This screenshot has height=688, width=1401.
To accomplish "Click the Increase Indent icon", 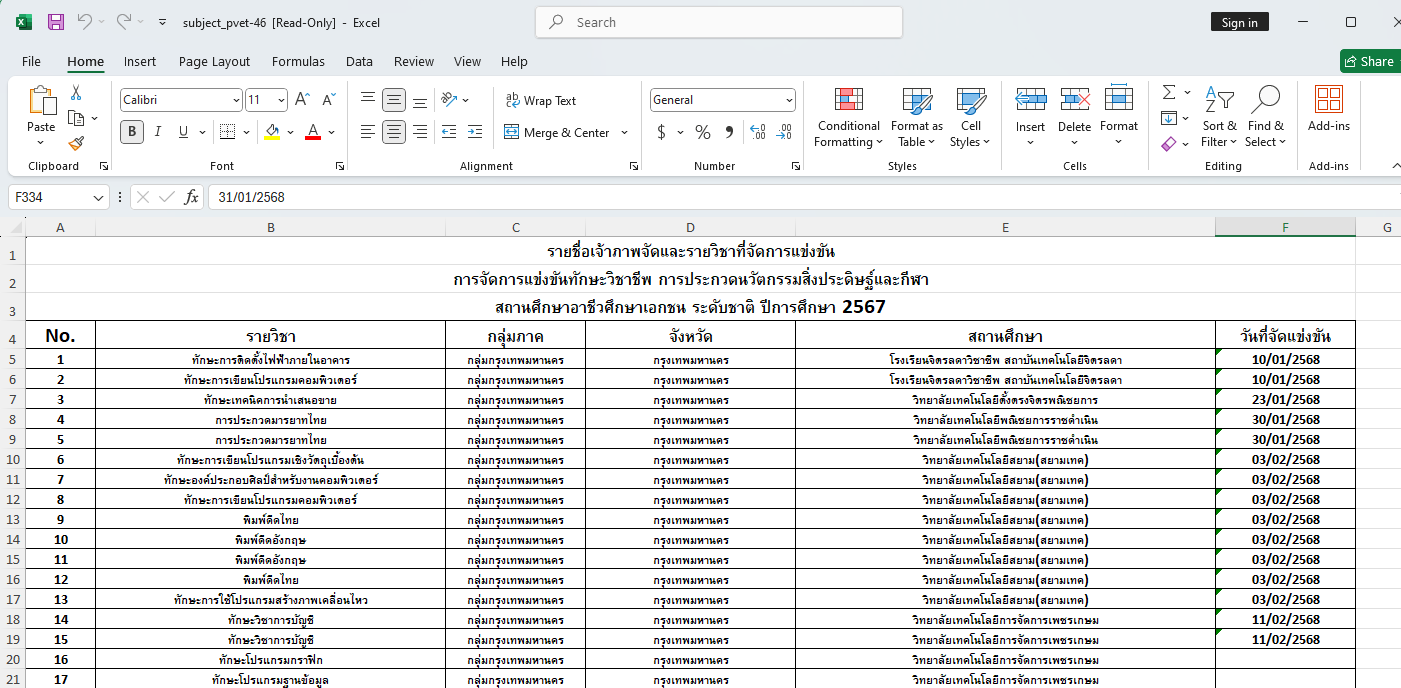I will (x=475, y=132).
